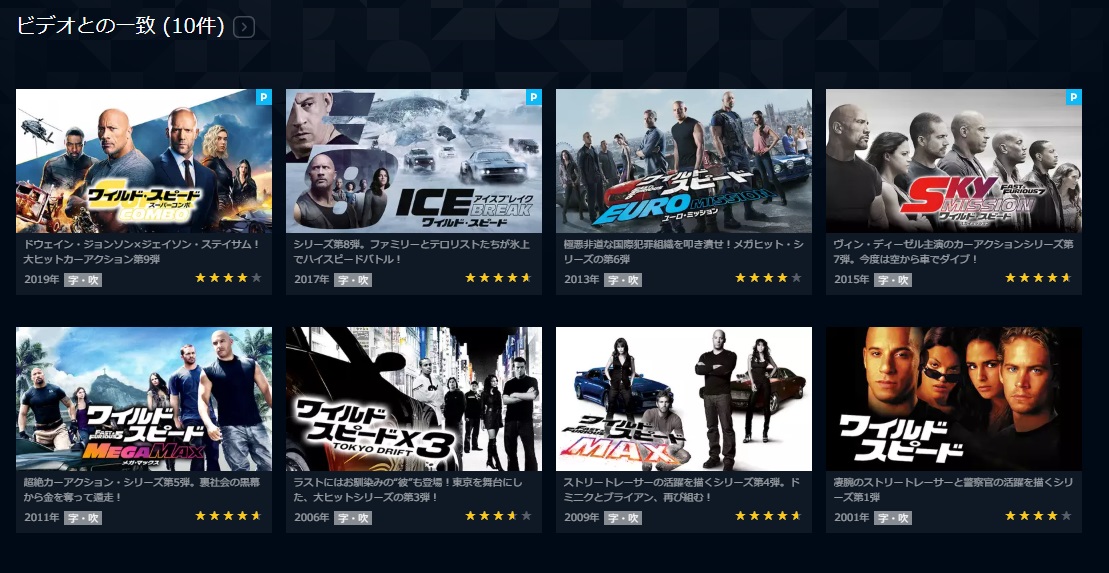Open the Super Combo movie thumbnail
The image size is (1109, 573).
point(144,161)
